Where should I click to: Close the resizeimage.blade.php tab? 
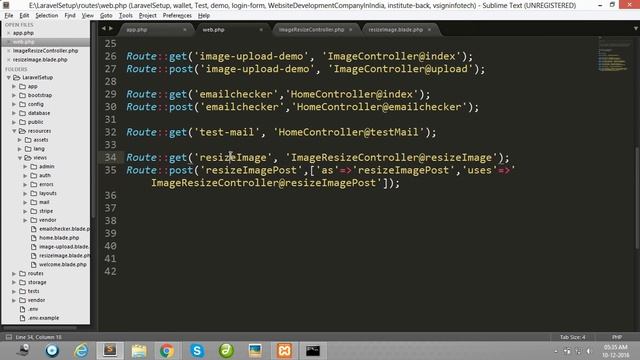point(429,30)
